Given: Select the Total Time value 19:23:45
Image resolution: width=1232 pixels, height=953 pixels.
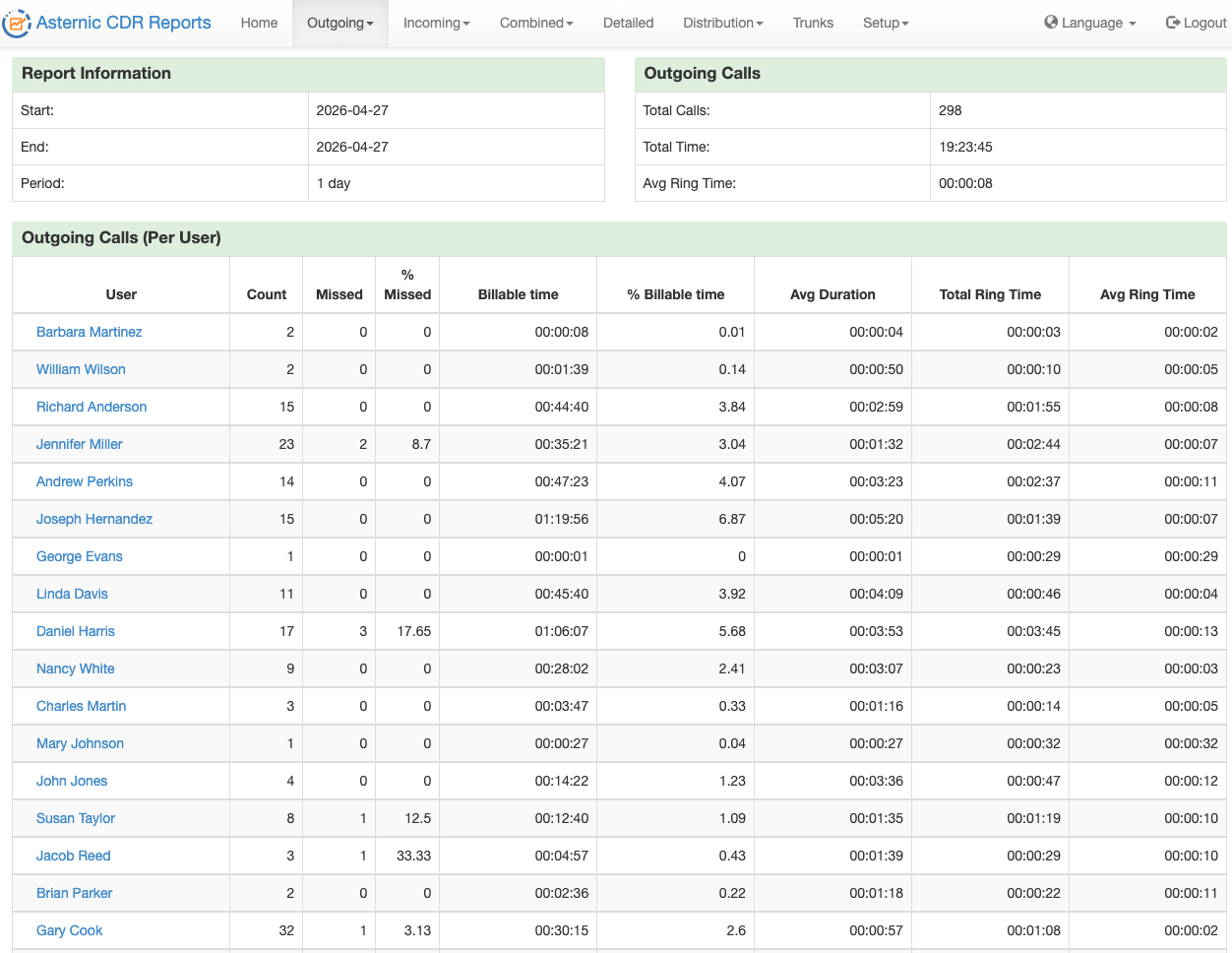Looking at the screenshot, I should [965, 147].
